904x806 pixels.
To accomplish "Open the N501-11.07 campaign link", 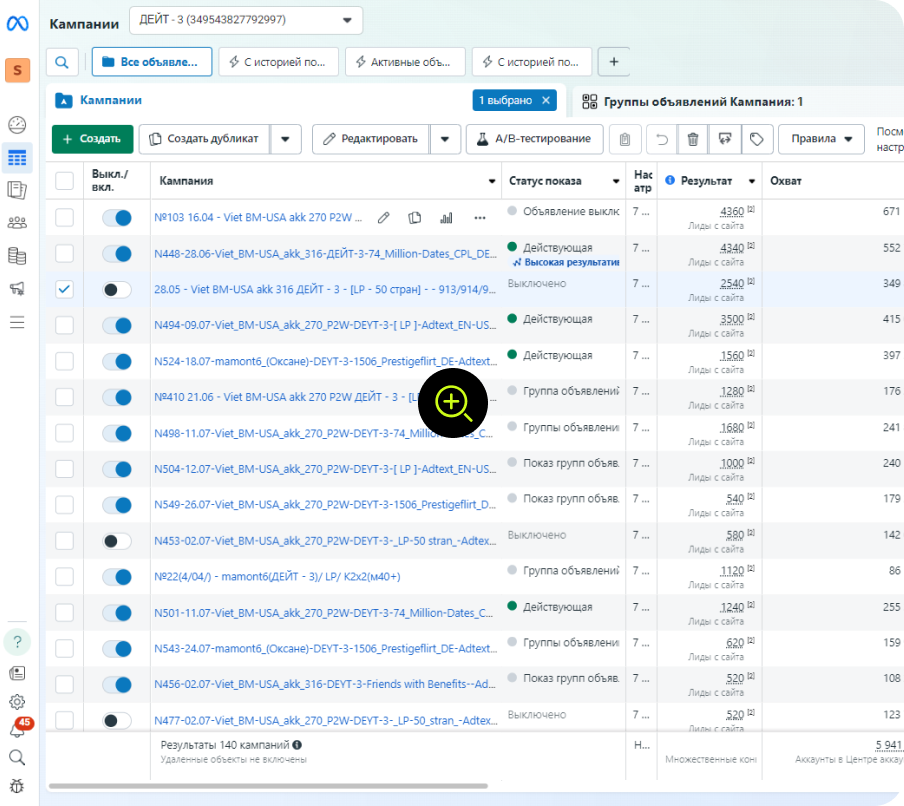I will 323,613.
